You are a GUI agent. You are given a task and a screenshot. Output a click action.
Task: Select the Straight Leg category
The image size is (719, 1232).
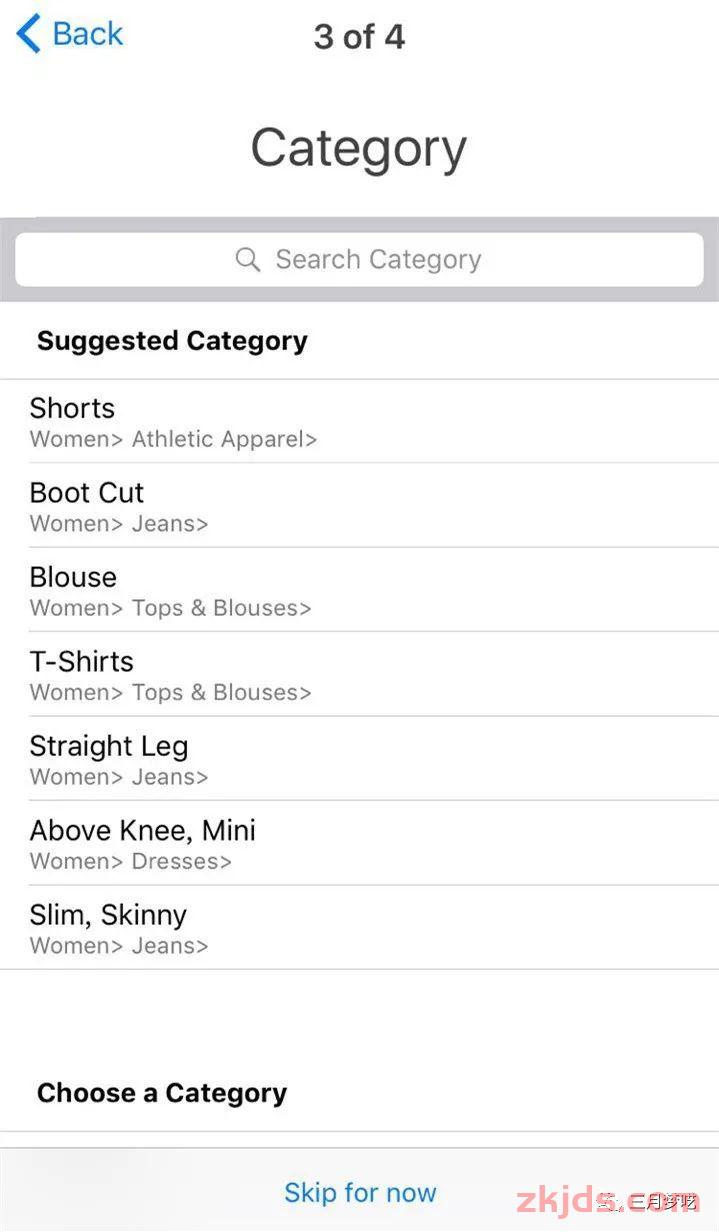tap(359, 759)
